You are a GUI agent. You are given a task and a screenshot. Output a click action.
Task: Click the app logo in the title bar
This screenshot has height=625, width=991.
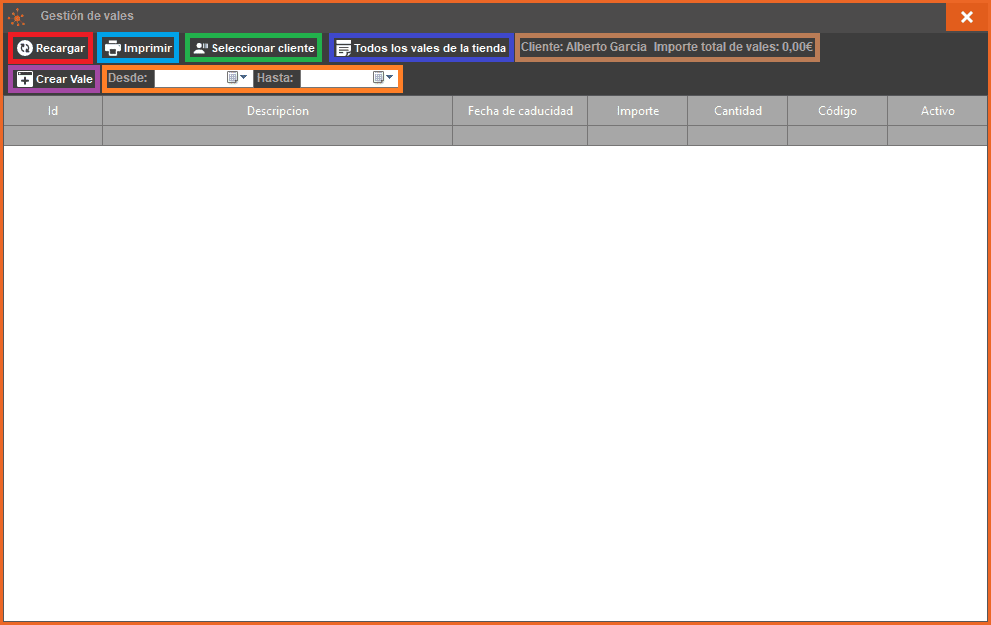point(17,17)
